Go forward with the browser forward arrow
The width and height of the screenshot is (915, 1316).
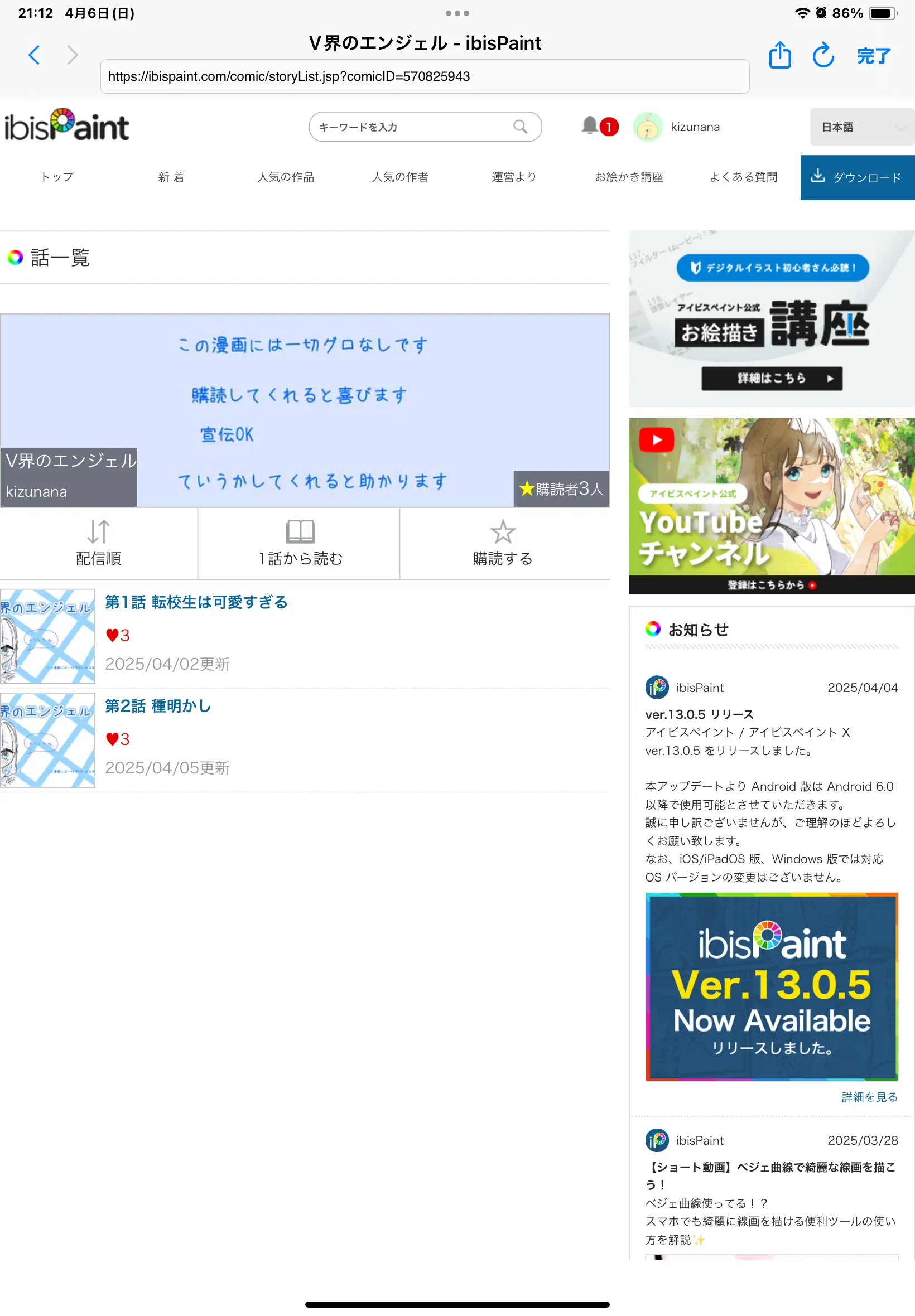tap(72, 55)
